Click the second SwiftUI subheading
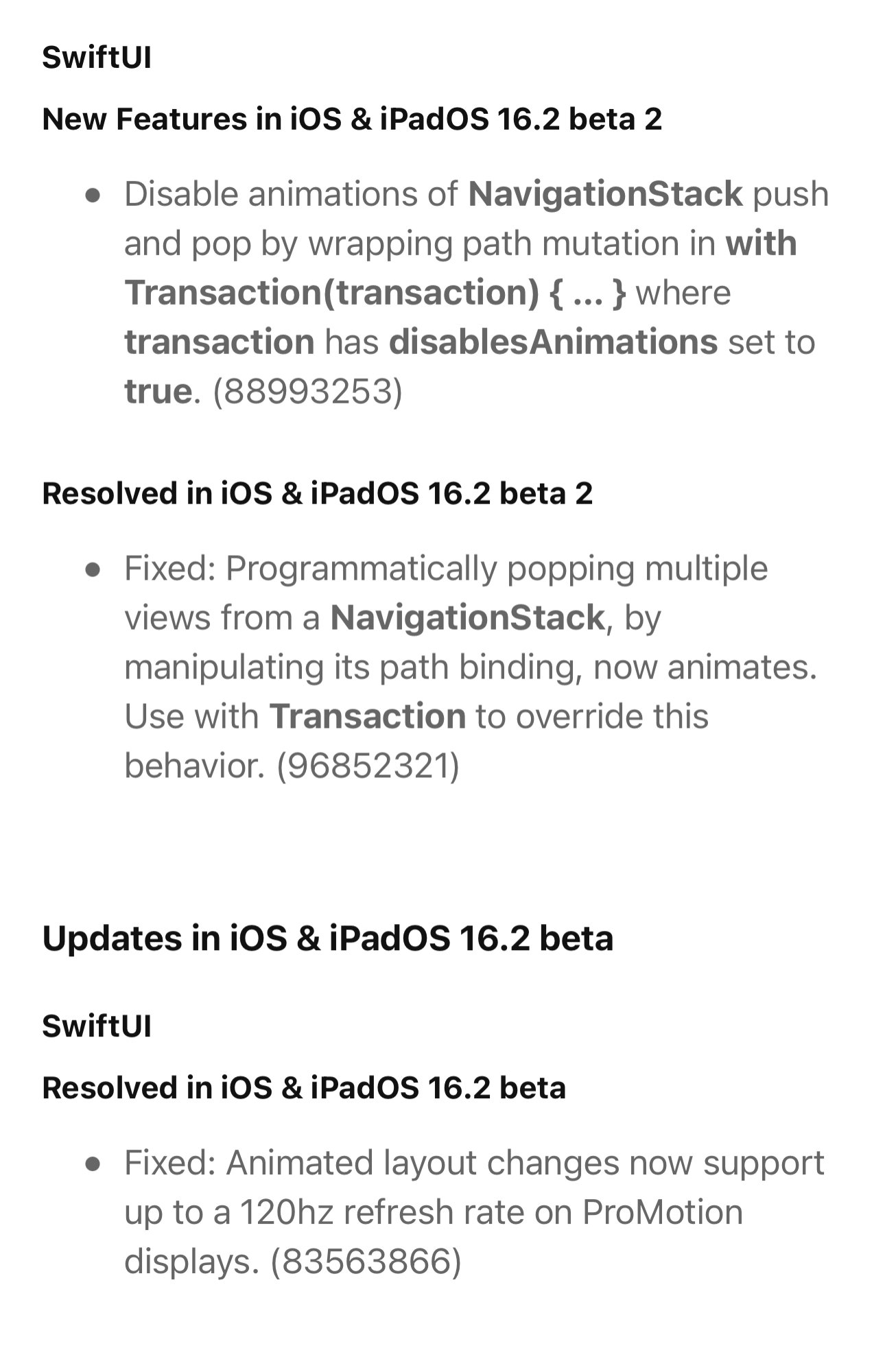Screen dimensions: 885x1372 pyautogui.click(x=97, y=1026)
